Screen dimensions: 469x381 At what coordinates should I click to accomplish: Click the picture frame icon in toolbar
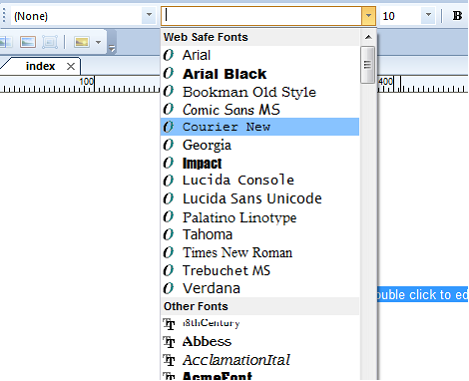28,42
